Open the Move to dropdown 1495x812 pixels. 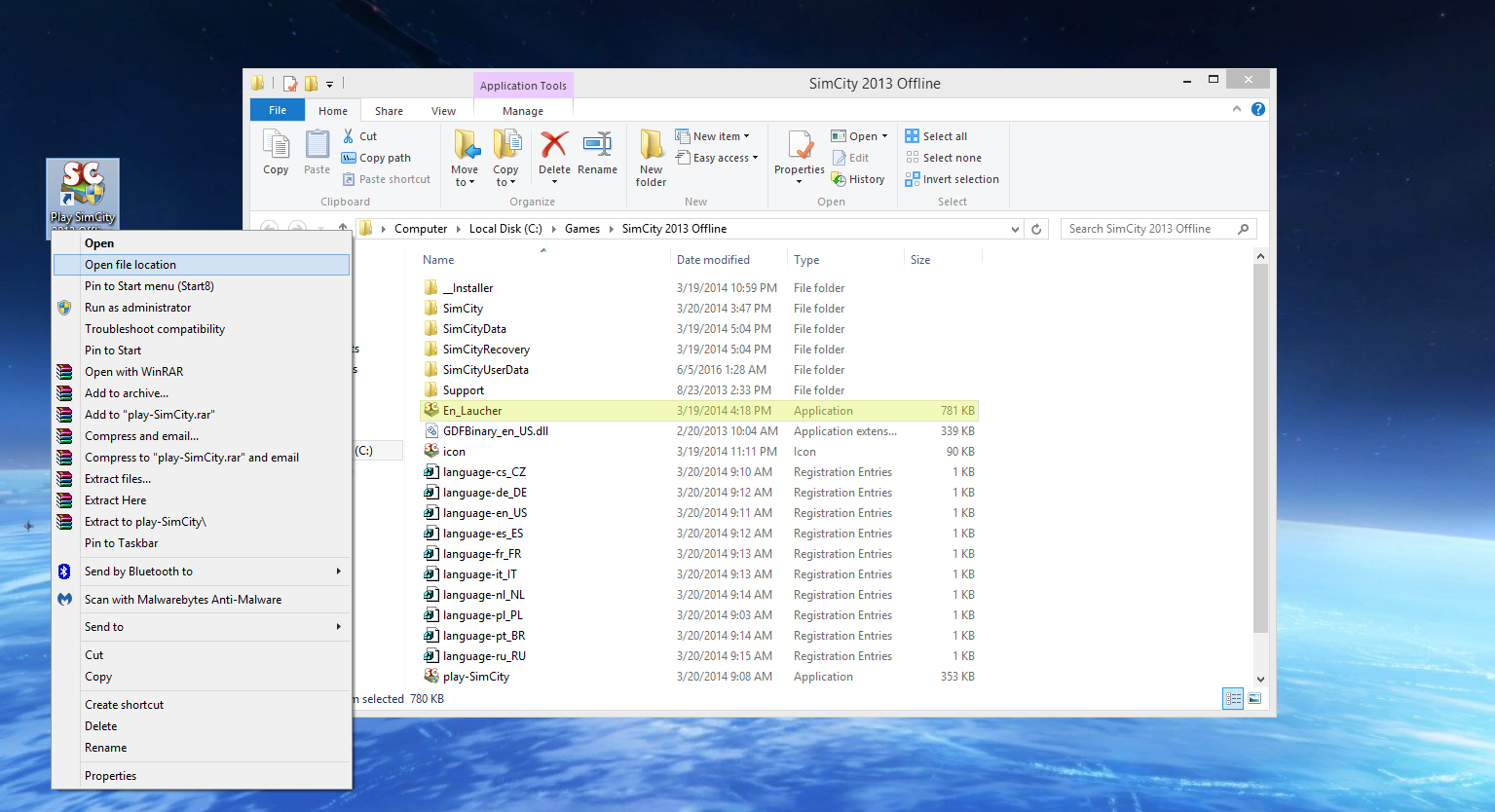(466, 156)
